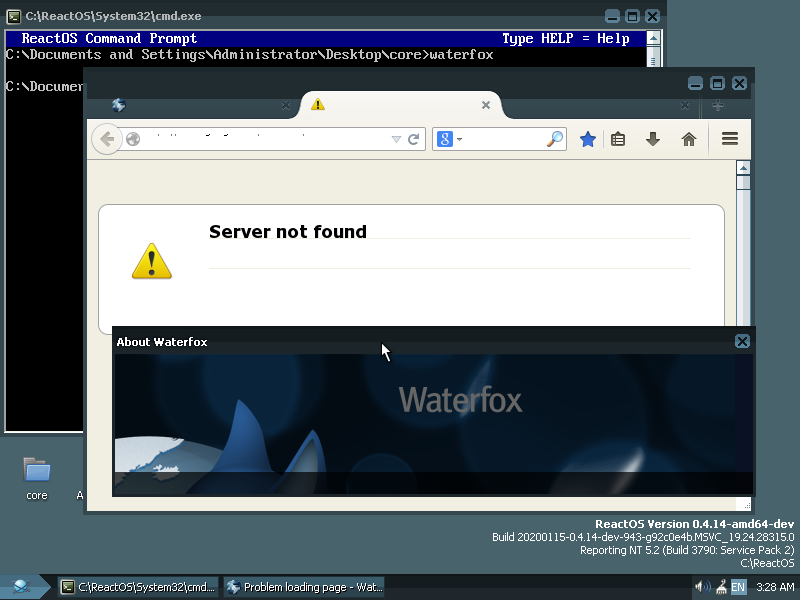The width and height of the screenshot is (800, 600).
Task: Open the ReactOS Start button
Action: coord(23,587)
